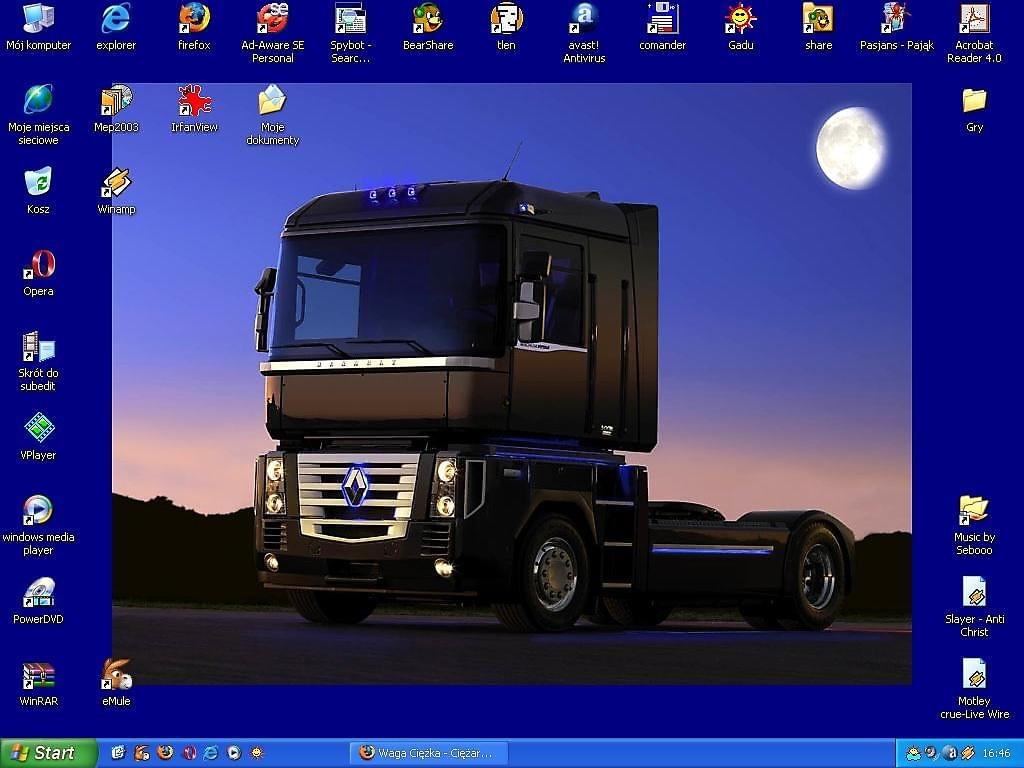Click the 16:46 clock in the taskbar
The height and width of the screenshot is (768, 1024).
coord(996,754)
